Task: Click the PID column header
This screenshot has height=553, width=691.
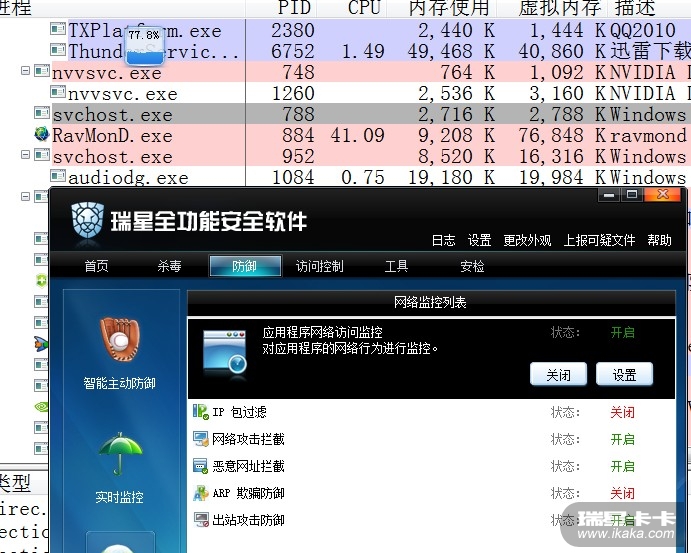Action: coord(294,8)
